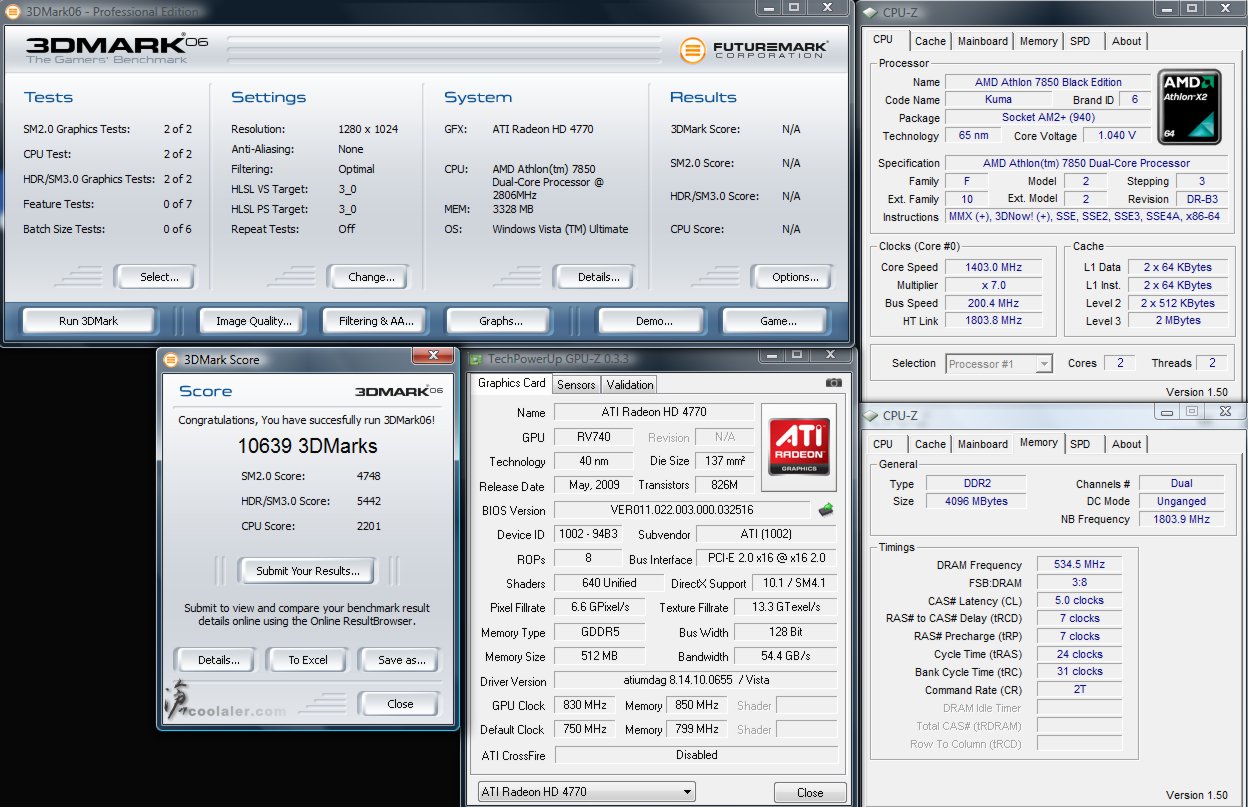Click the ATI CrossFire "Disabled" field
The image size is (1248, 807).
[x=695, y=755]
